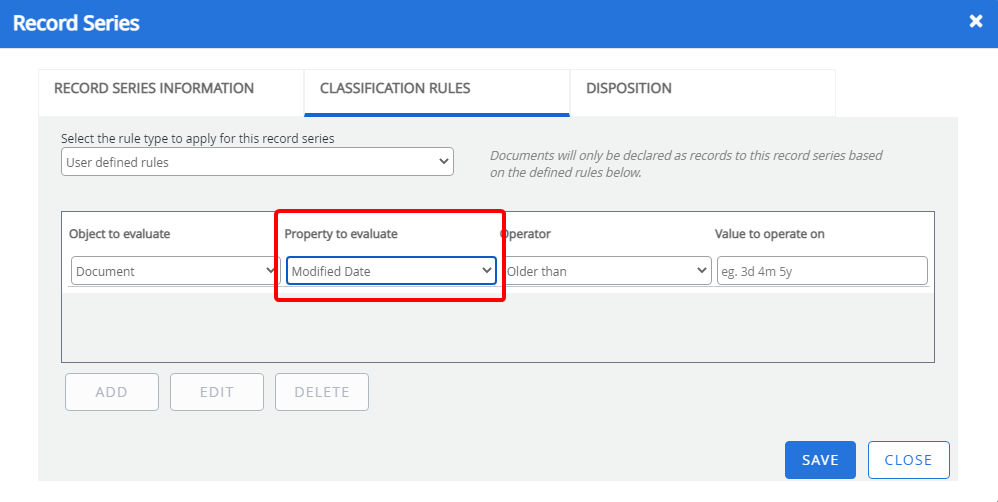Click the Property to evaluate column label
The width and height of the screenshot is (998, 502).
click(341, 234)
